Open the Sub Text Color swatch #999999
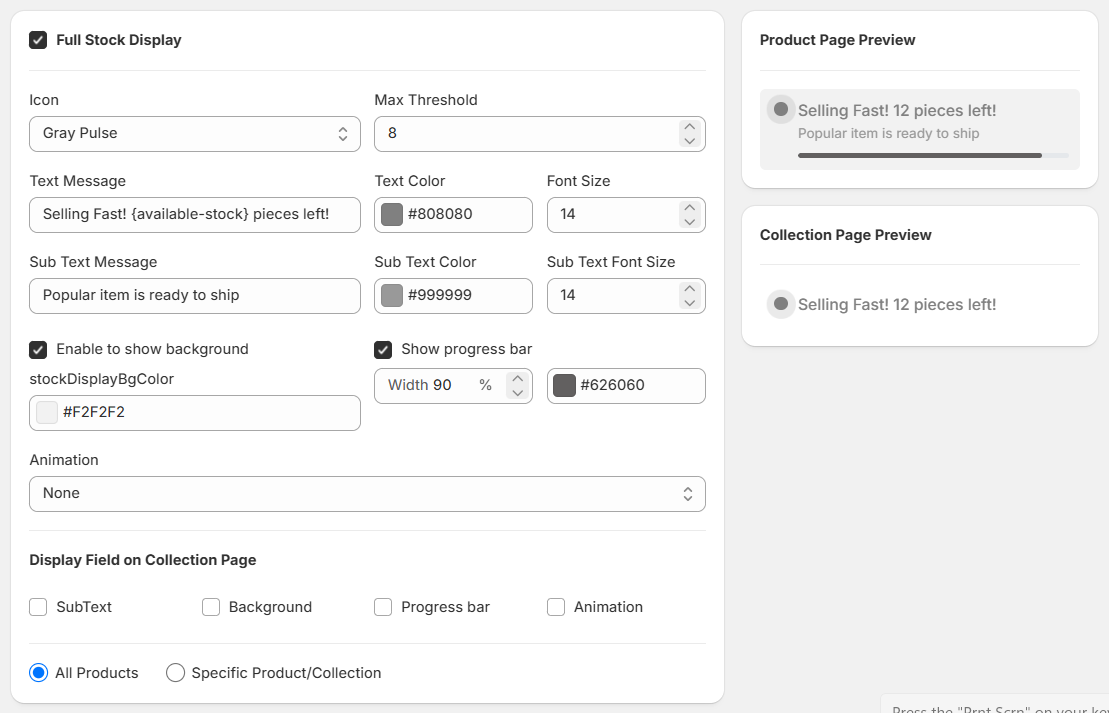The image size is (1109, 713). (x=392, y=296)
